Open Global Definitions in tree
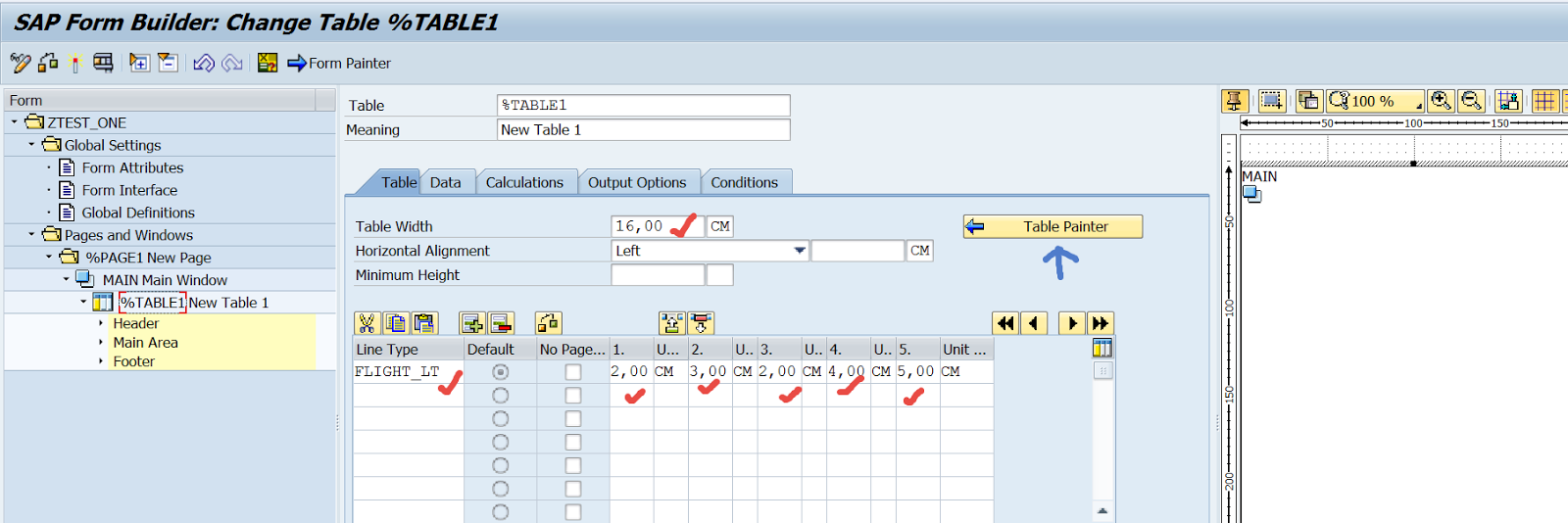This screenshot has width=1568, height=523. (138, 213)
